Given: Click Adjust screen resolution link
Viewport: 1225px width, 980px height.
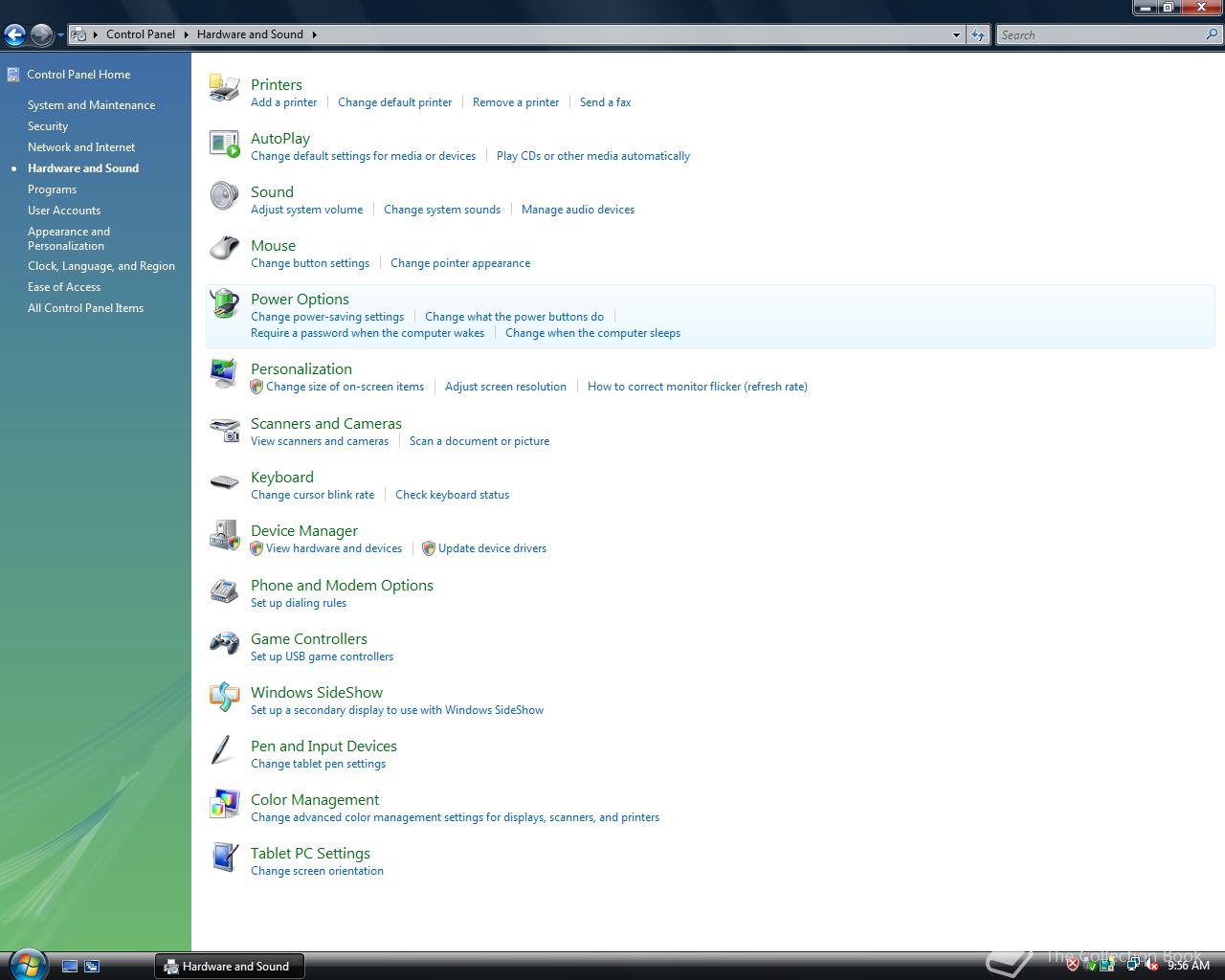Looking at the screenshot, I should click(505, 387).
